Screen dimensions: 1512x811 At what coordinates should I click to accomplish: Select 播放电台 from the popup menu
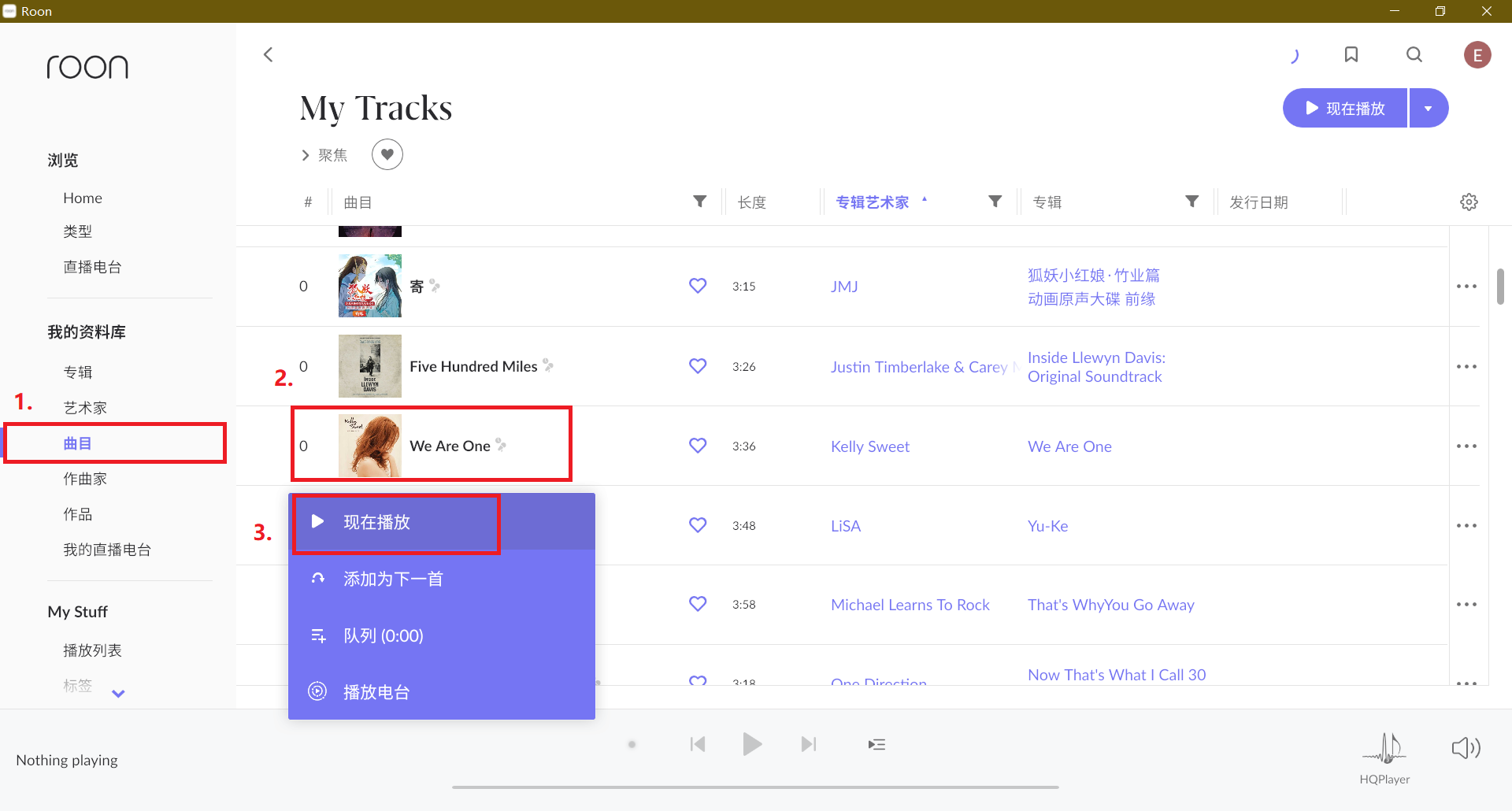[376, 692]
